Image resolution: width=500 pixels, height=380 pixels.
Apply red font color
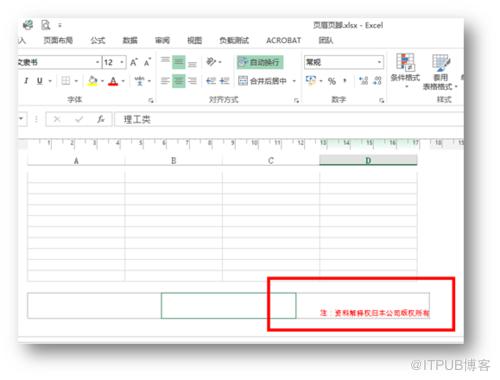pos(113,81)
